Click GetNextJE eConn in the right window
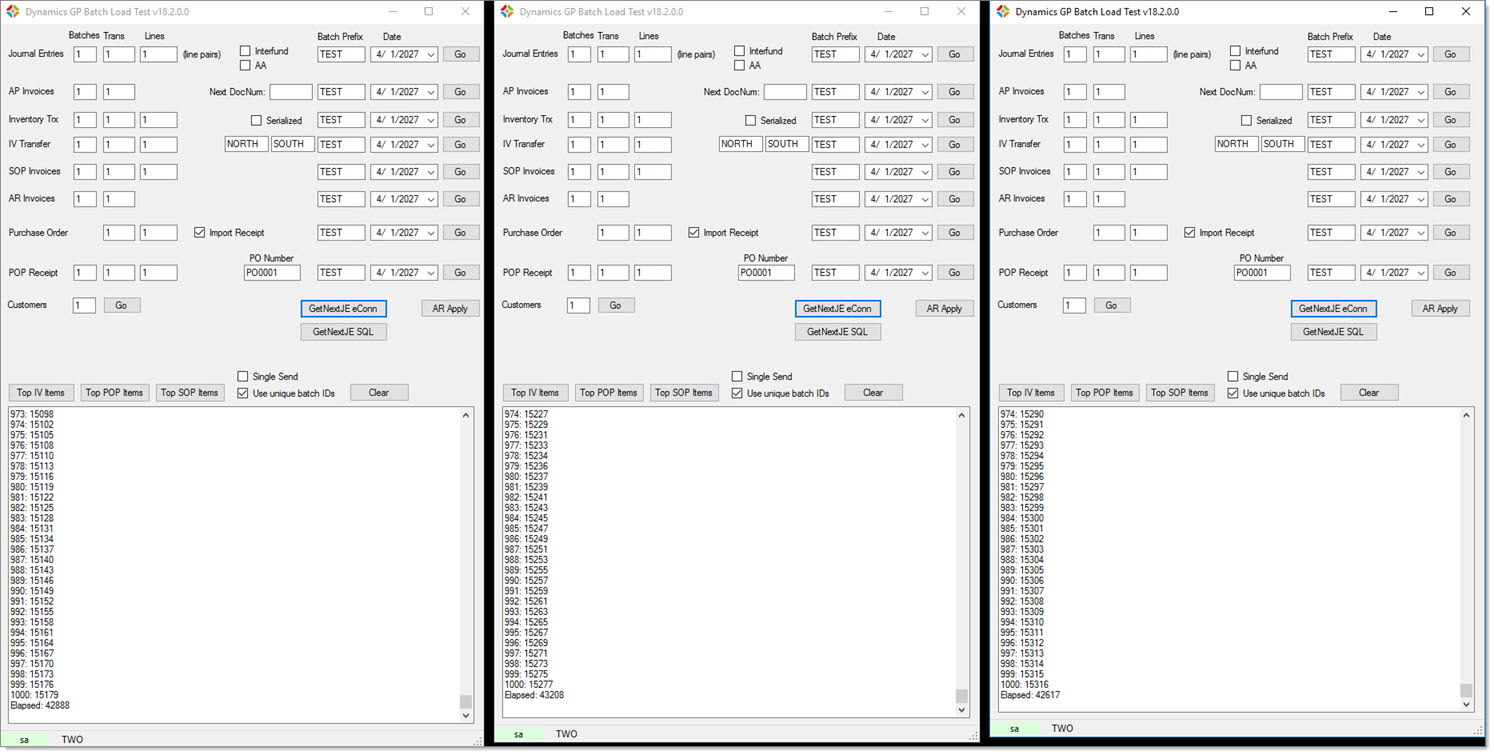Screen dimensions: 1494x755 (x=1334, y=309)
